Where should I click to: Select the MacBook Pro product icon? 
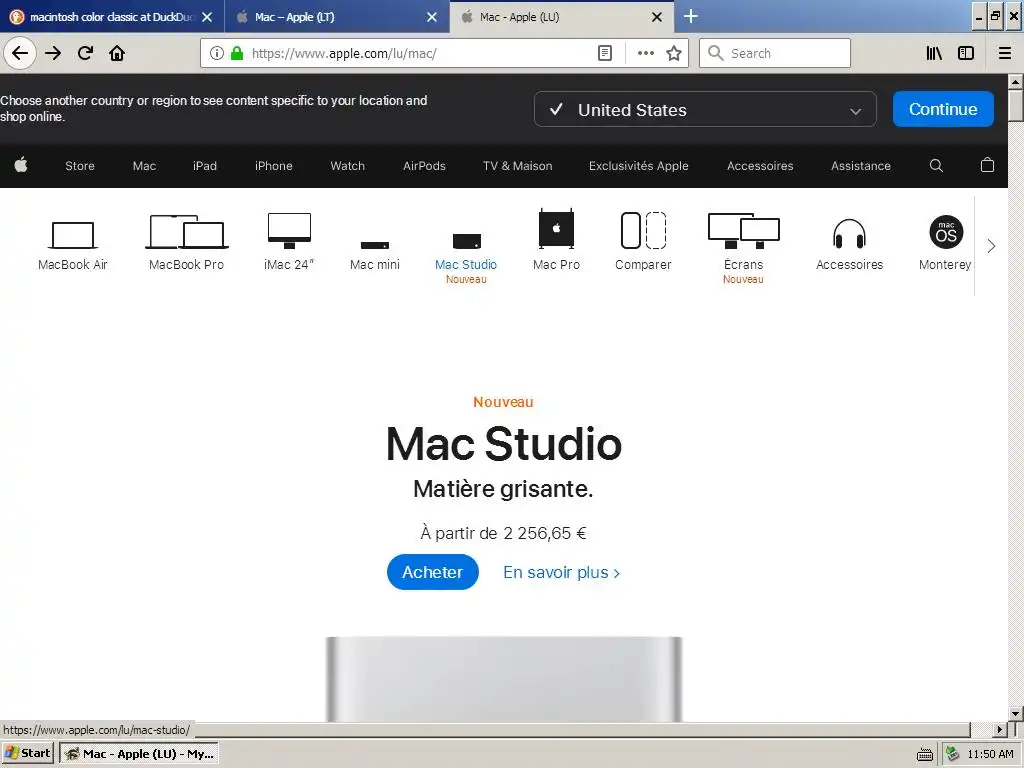click(186, 232)
